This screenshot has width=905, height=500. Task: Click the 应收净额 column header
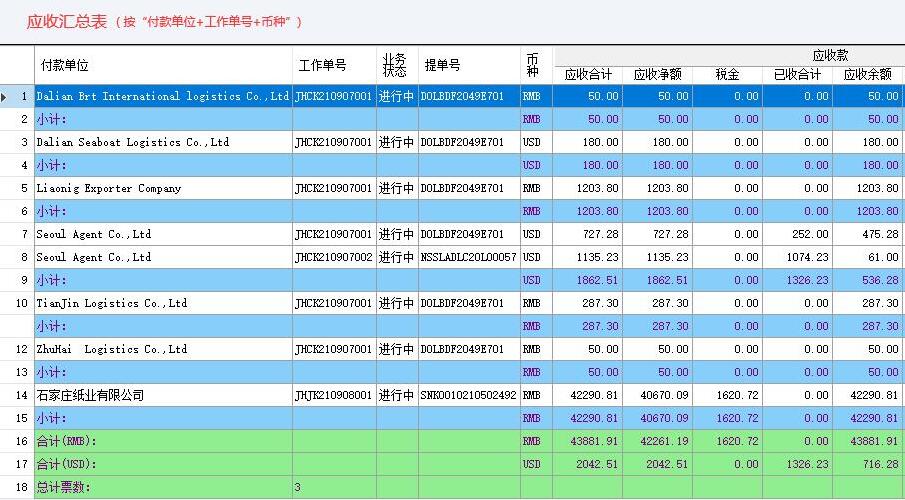click(x=657, y=74)
